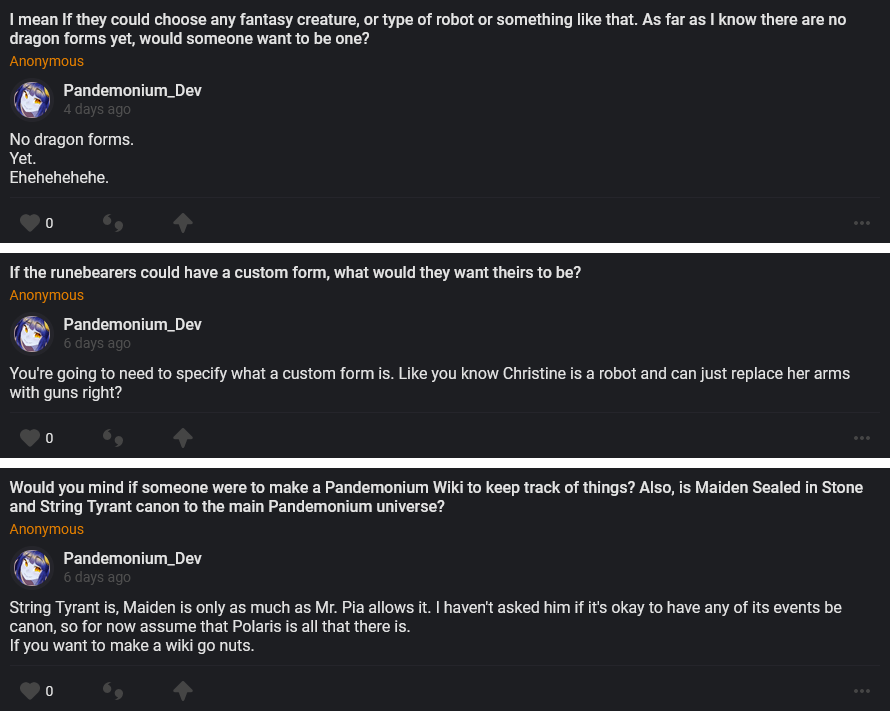Toggle like on String Tyrant wiki answer

pos(30,690)
